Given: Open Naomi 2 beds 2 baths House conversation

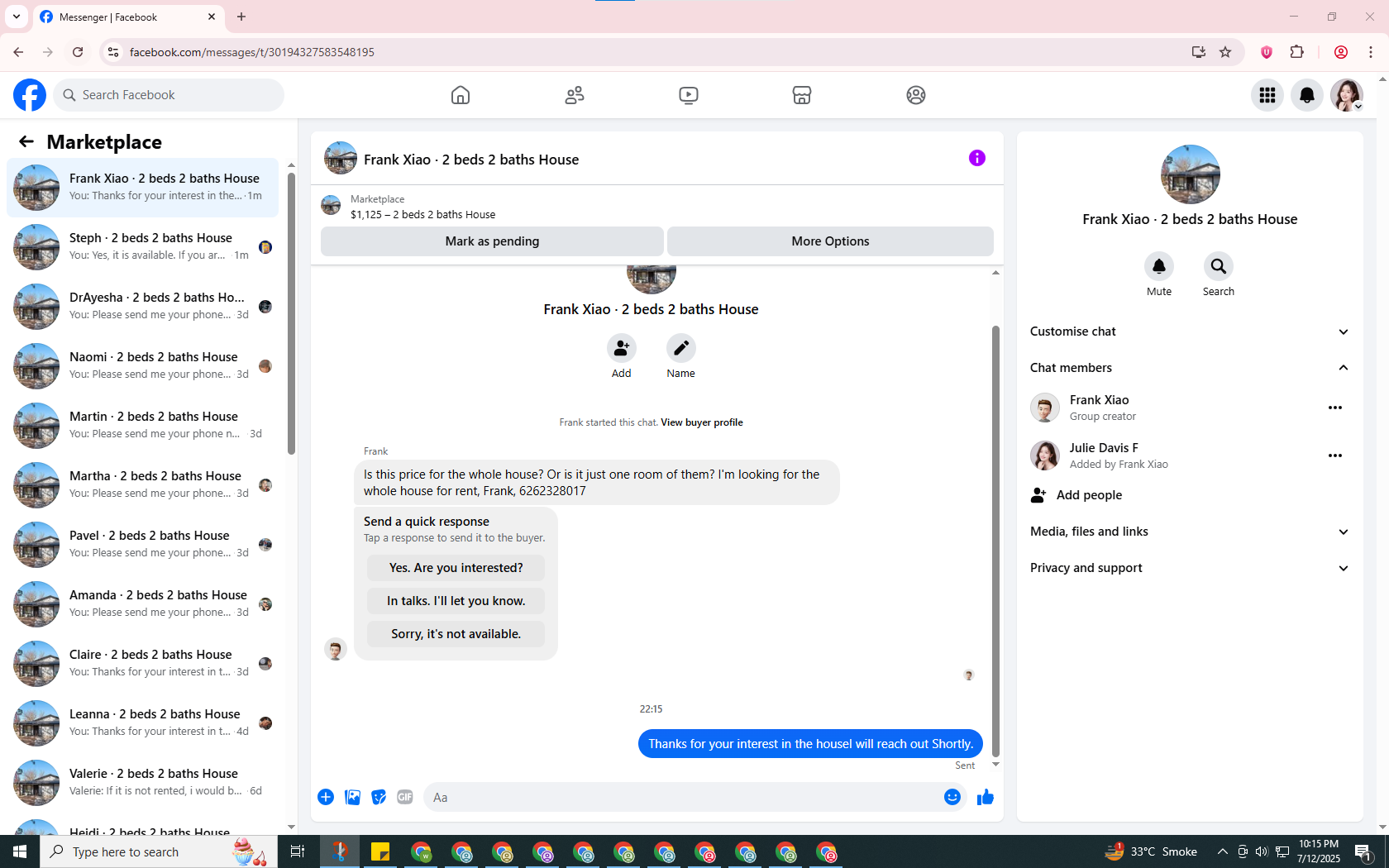Looking at the screenshot, I should [142, 365].
